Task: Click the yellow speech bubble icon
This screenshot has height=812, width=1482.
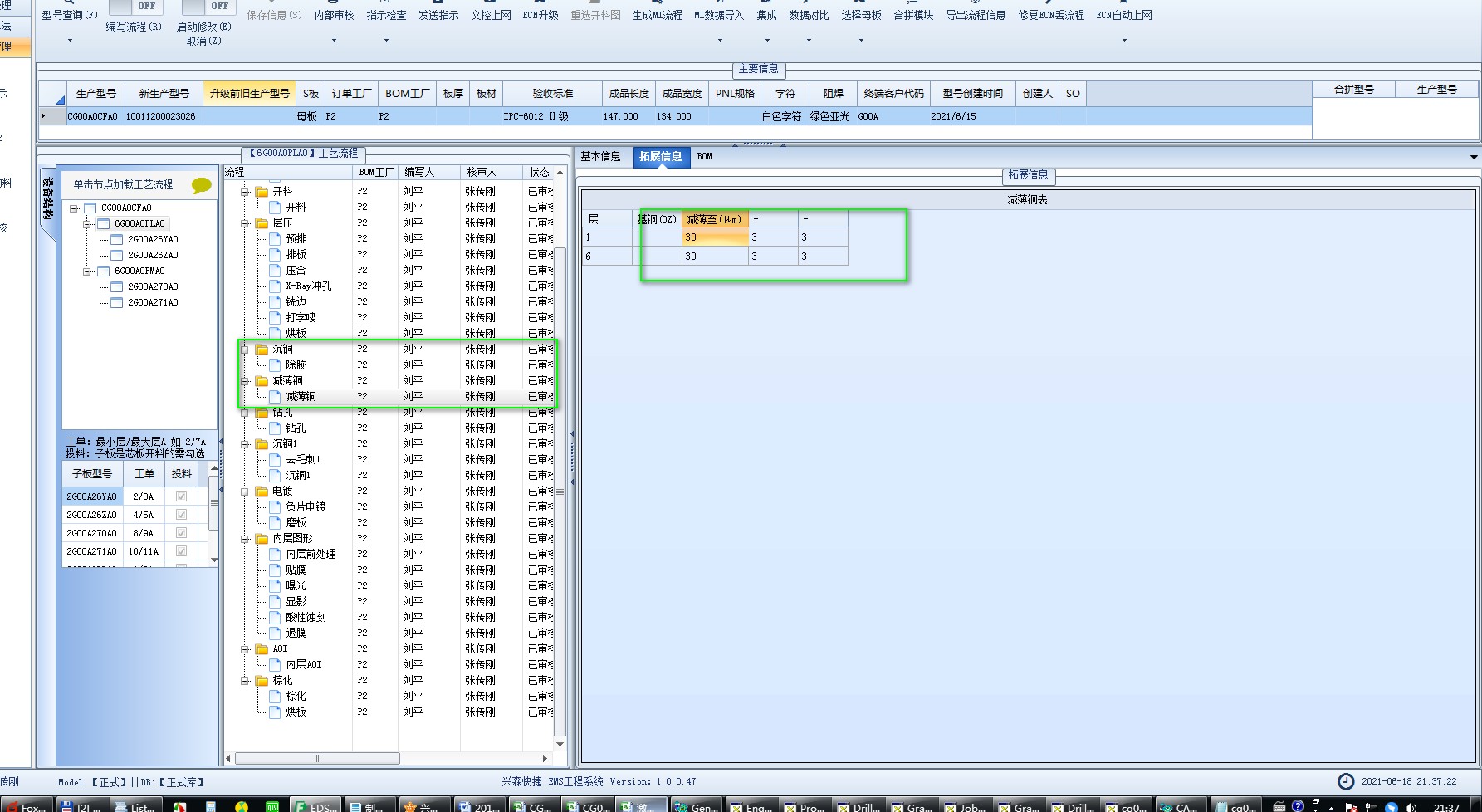Action: click(202, 185)
